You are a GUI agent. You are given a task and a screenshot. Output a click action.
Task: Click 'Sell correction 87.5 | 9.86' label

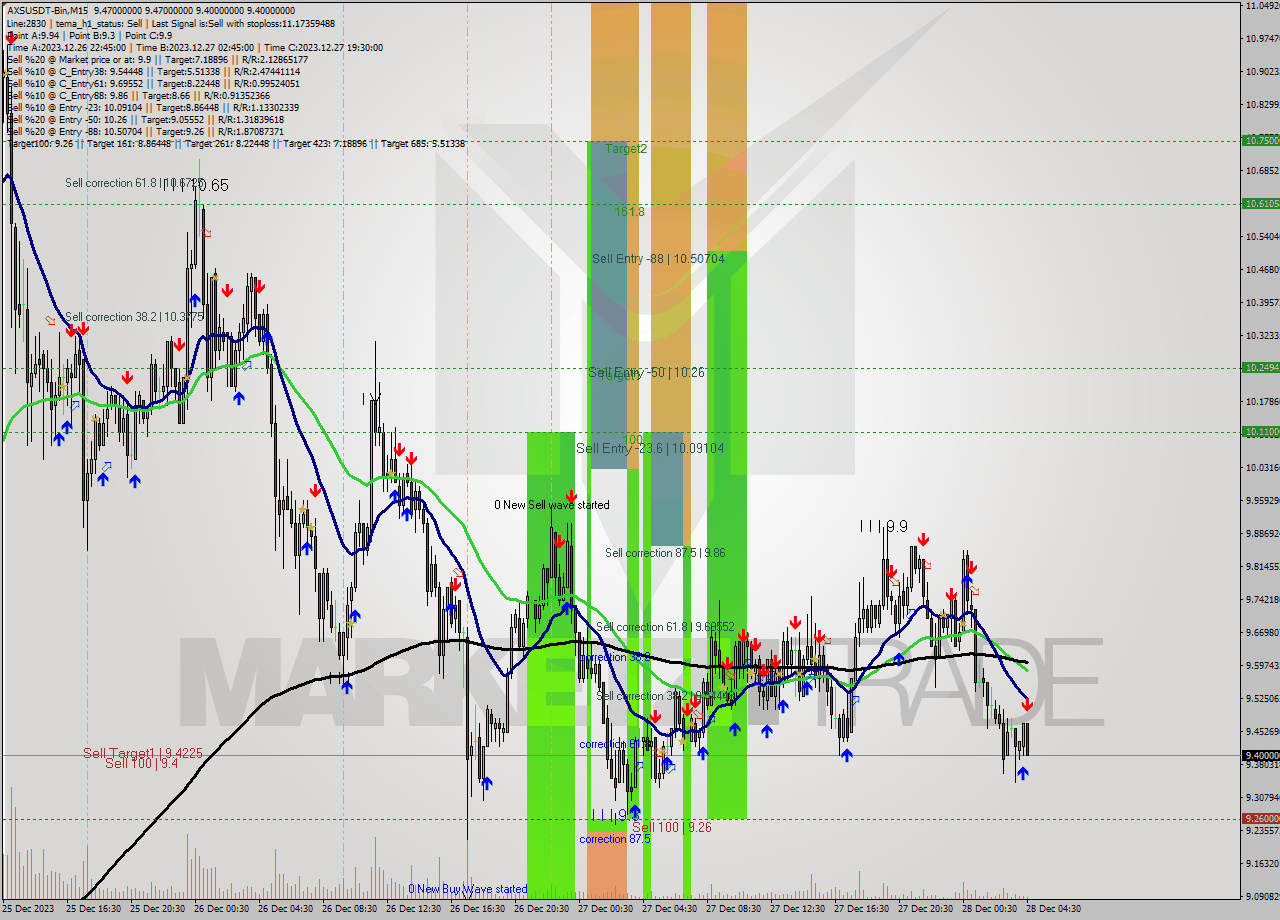[665, 552]
